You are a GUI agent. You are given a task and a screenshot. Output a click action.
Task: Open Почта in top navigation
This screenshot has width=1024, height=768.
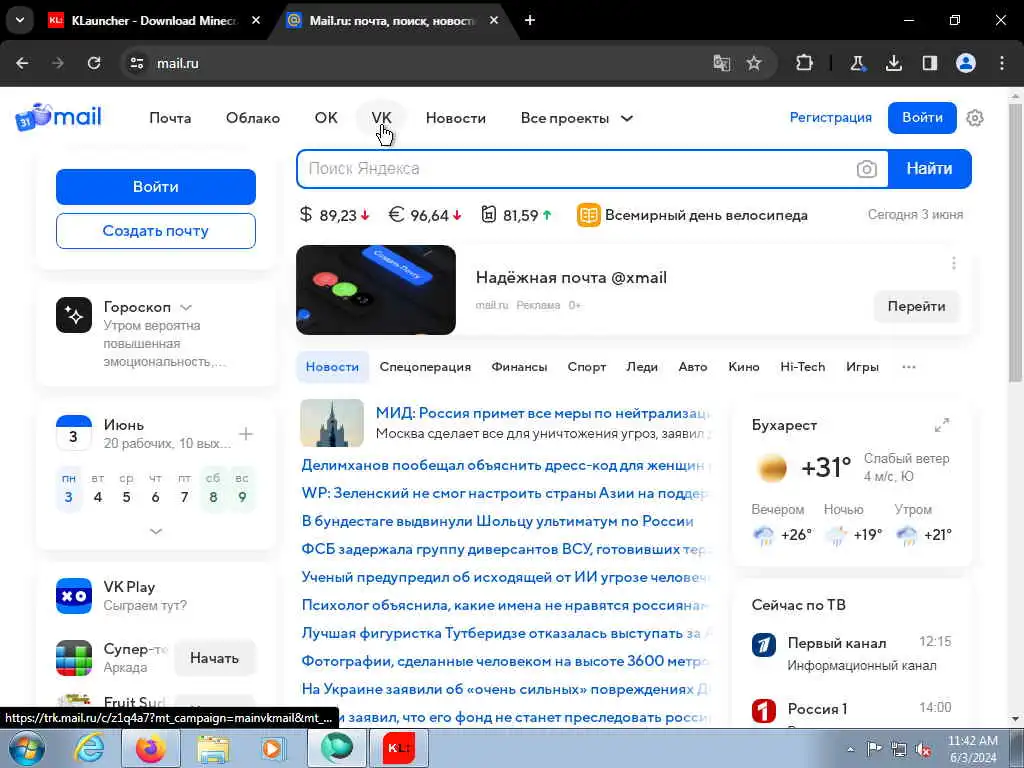170,118
